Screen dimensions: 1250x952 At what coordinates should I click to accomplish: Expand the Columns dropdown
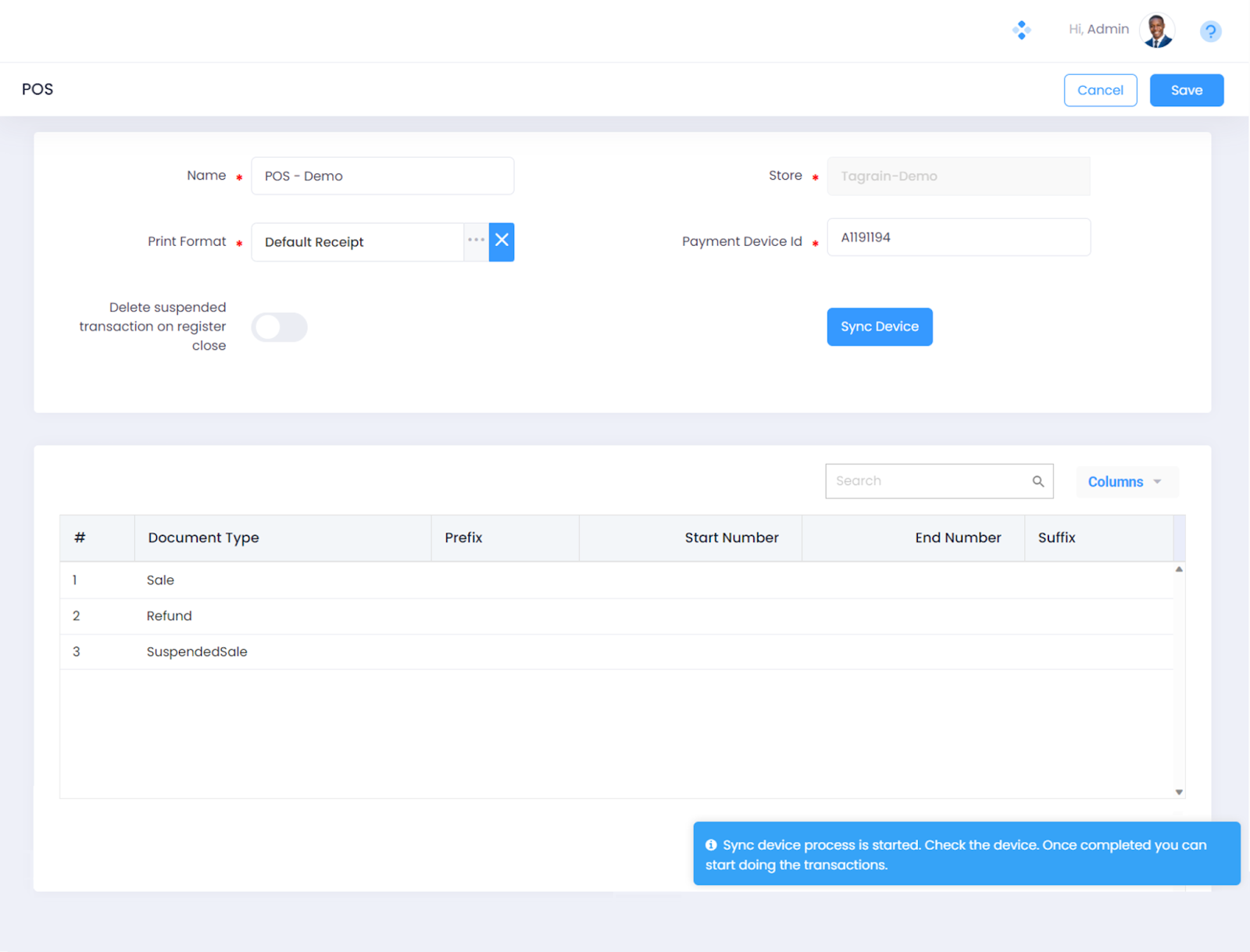point(1125,482)
